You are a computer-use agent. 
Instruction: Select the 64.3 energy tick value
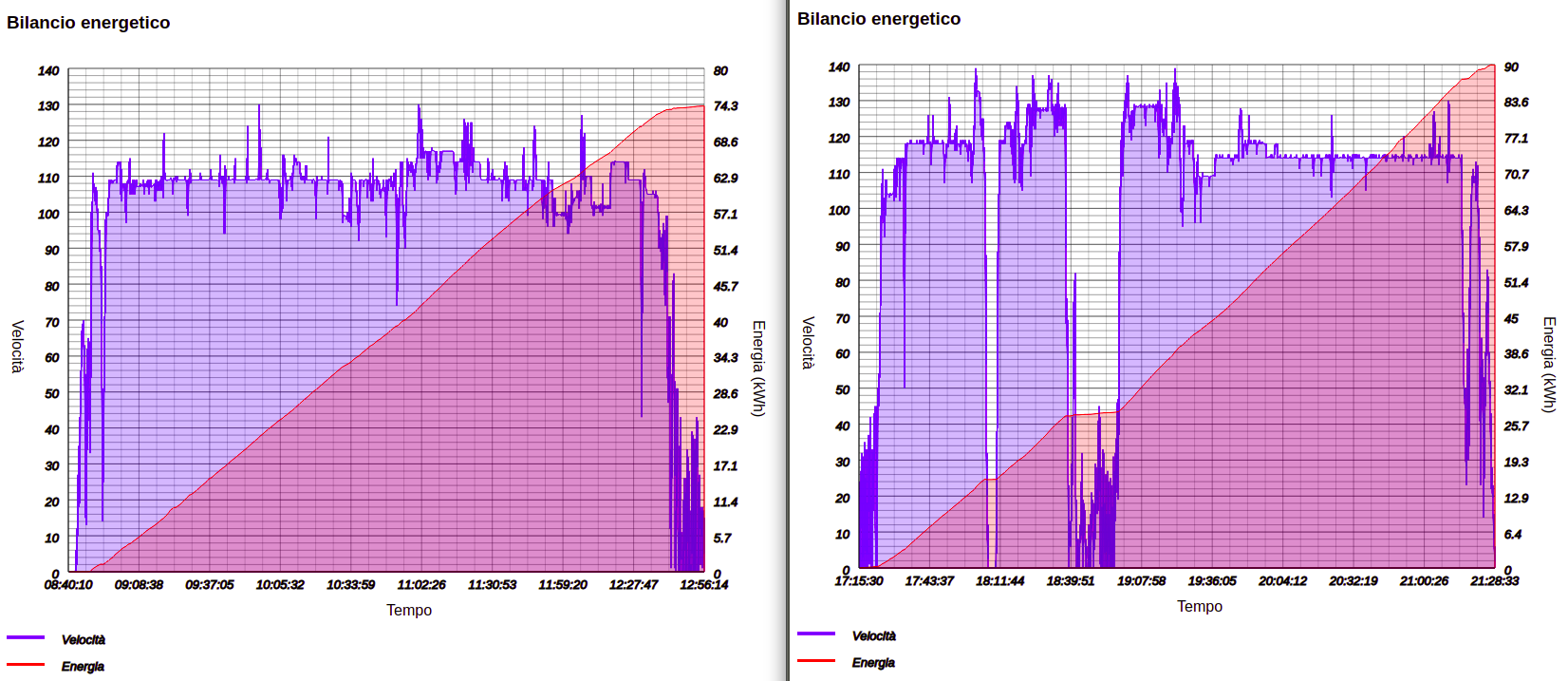pyautogui.click(x=1517, y=211)
